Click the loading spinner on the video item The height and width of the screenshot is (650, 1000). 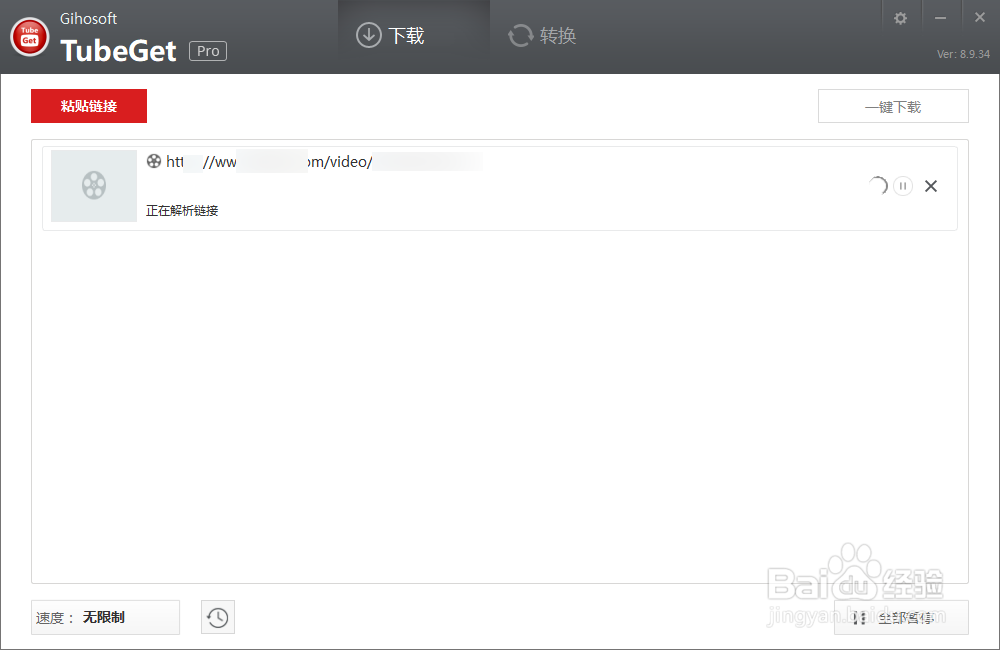click(878, 186)
